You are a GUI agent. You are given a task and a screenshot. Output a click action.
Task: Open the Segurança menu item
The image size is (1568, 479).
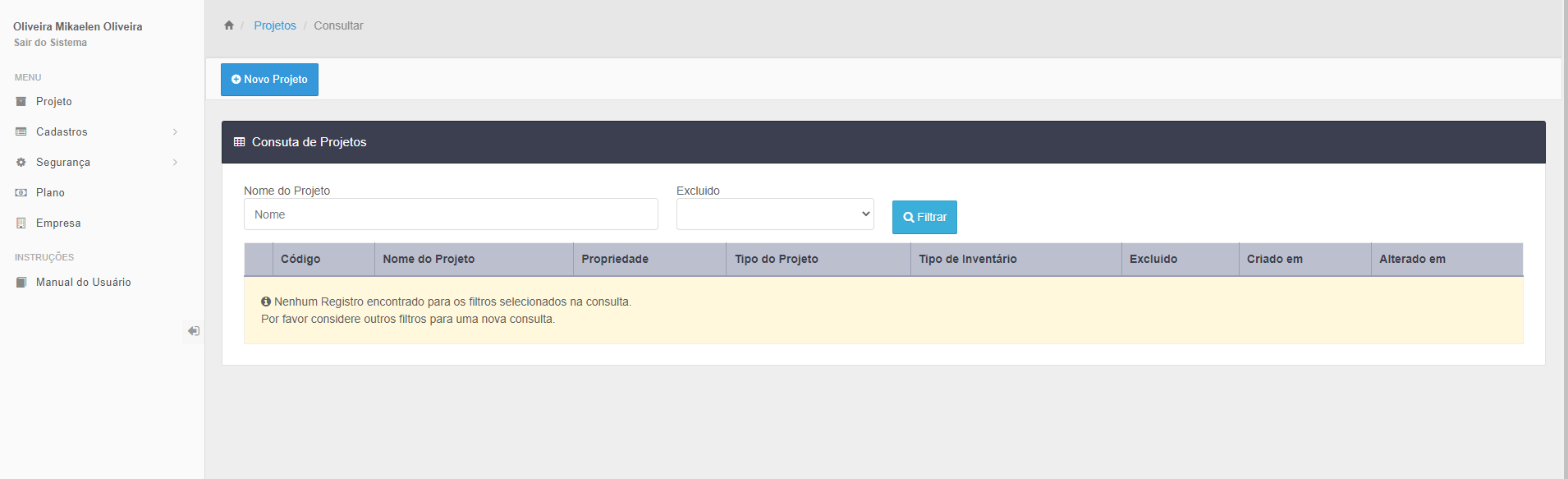coord(63,162)
